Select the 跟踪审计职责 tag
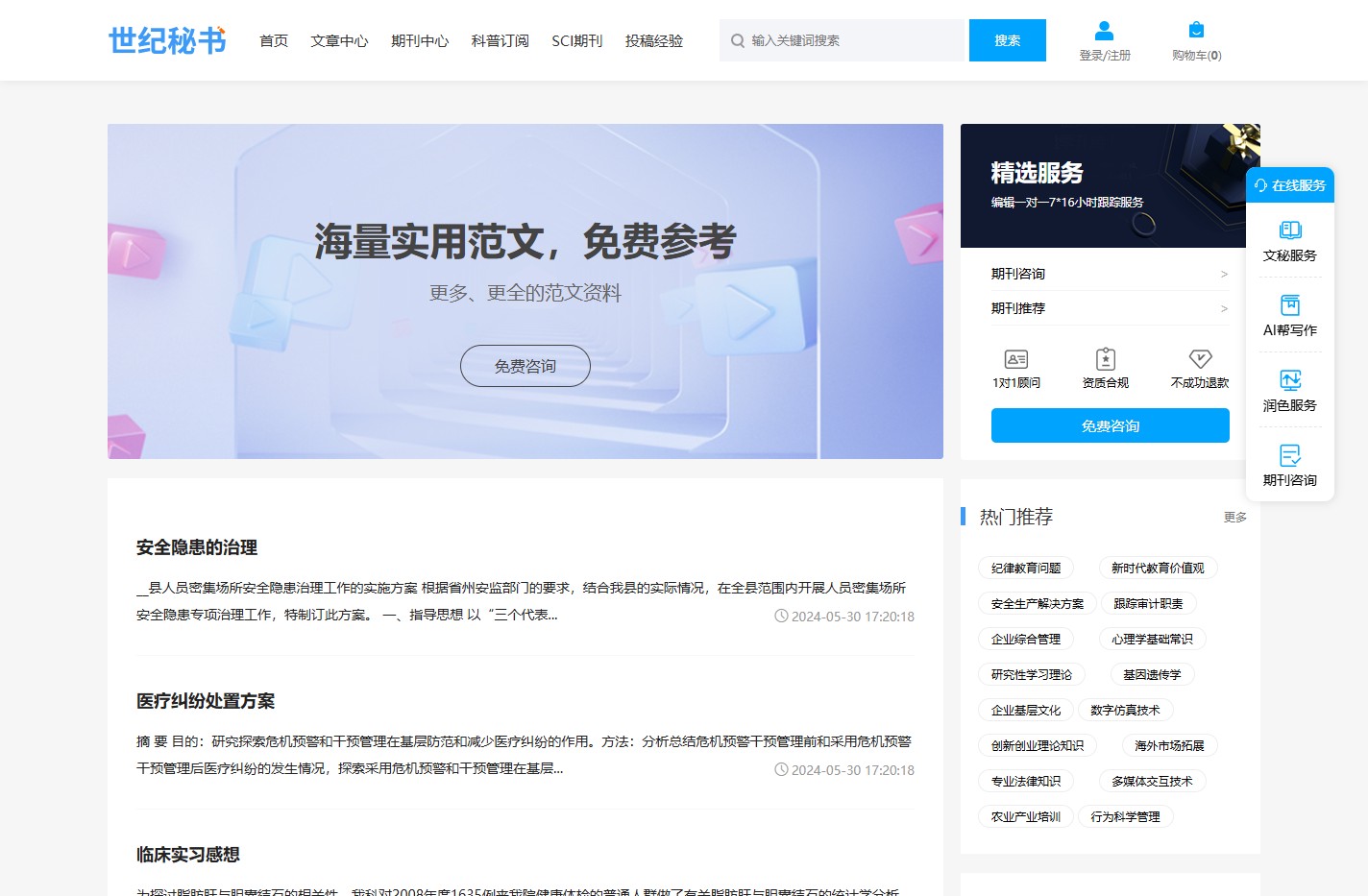The image size is (1368, 896). click(x=1149, y=603)
